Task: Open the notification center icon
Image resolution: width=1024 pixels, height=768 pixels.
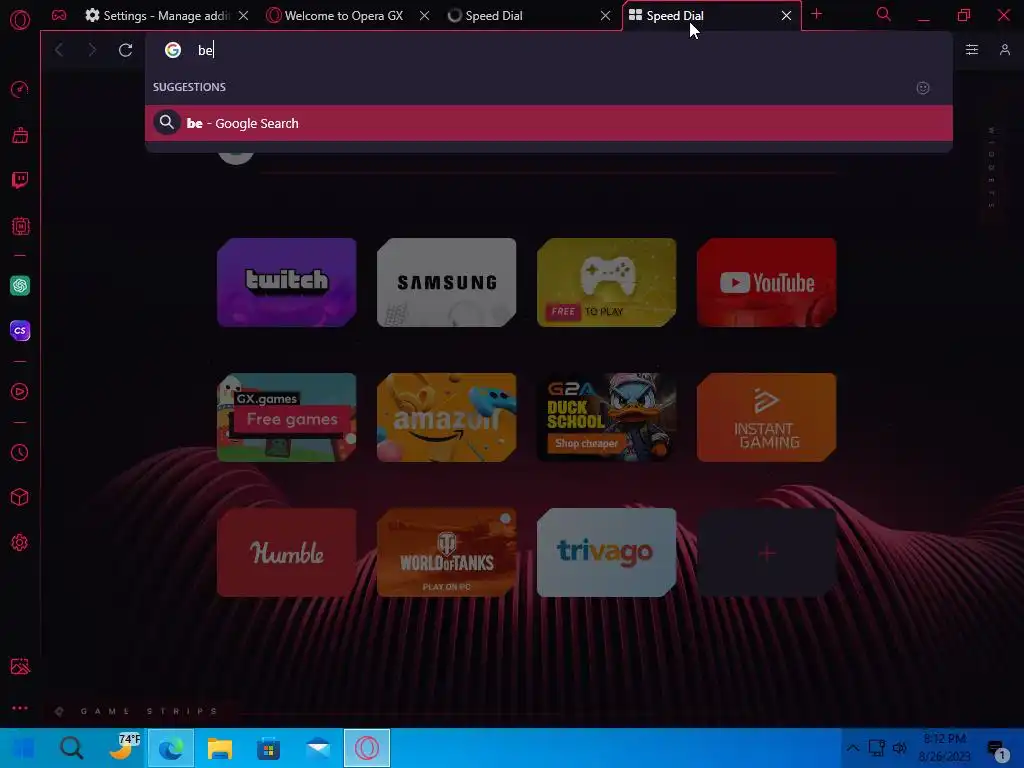Action: click(x=997, y=750)
